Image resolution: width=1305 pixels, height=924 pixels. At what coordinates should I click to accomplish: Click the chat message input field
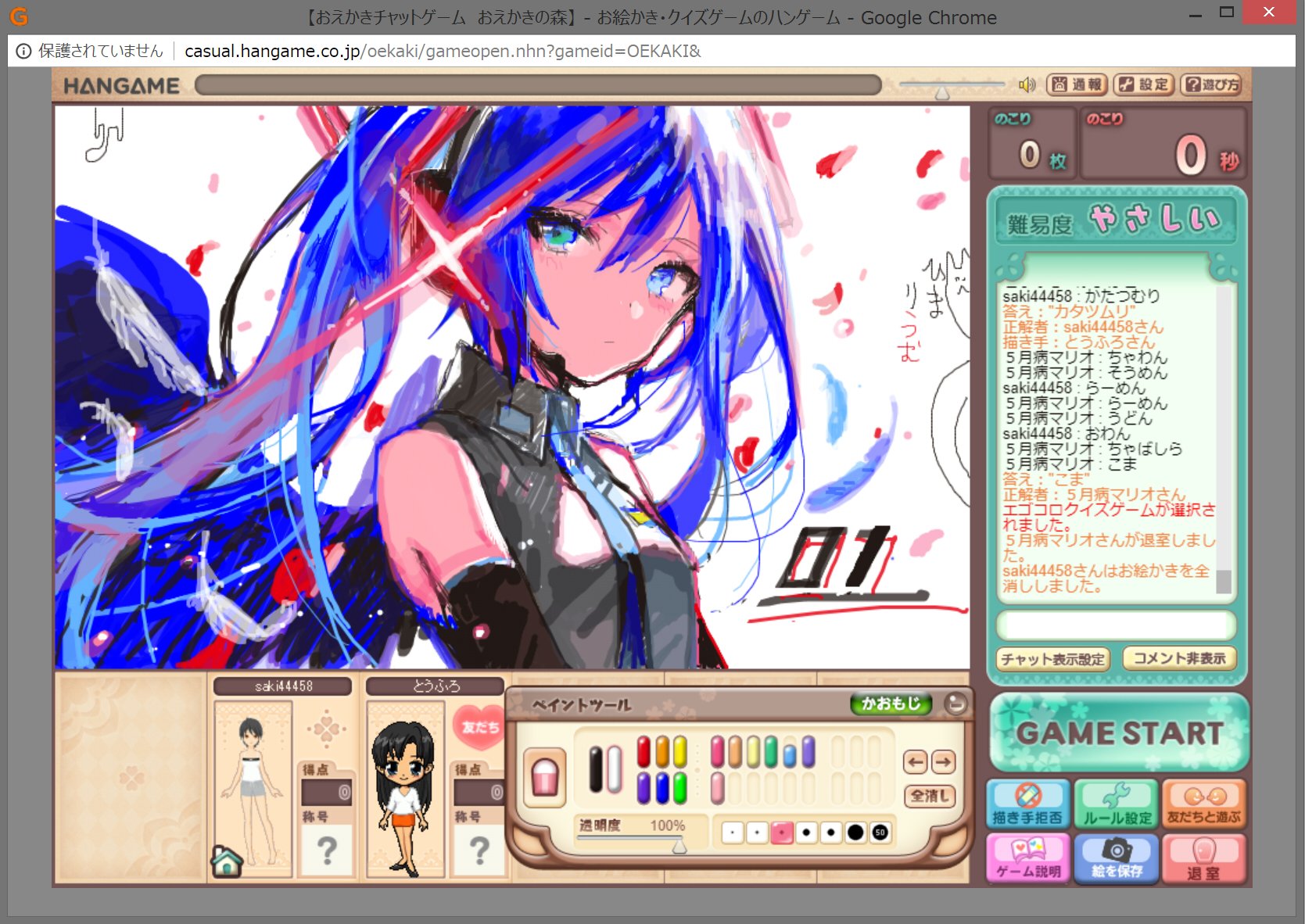(x=1116, y=625)
